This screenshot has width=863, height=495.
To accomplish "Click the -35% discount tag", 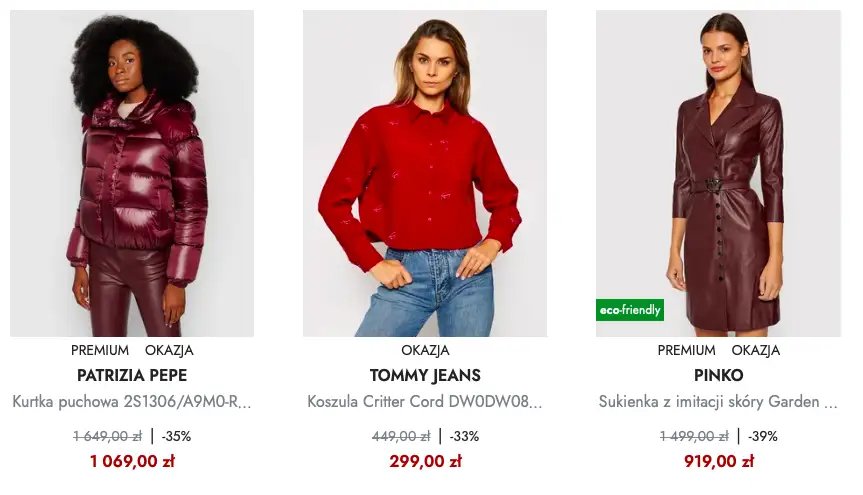I will click(x=177, y=436).
